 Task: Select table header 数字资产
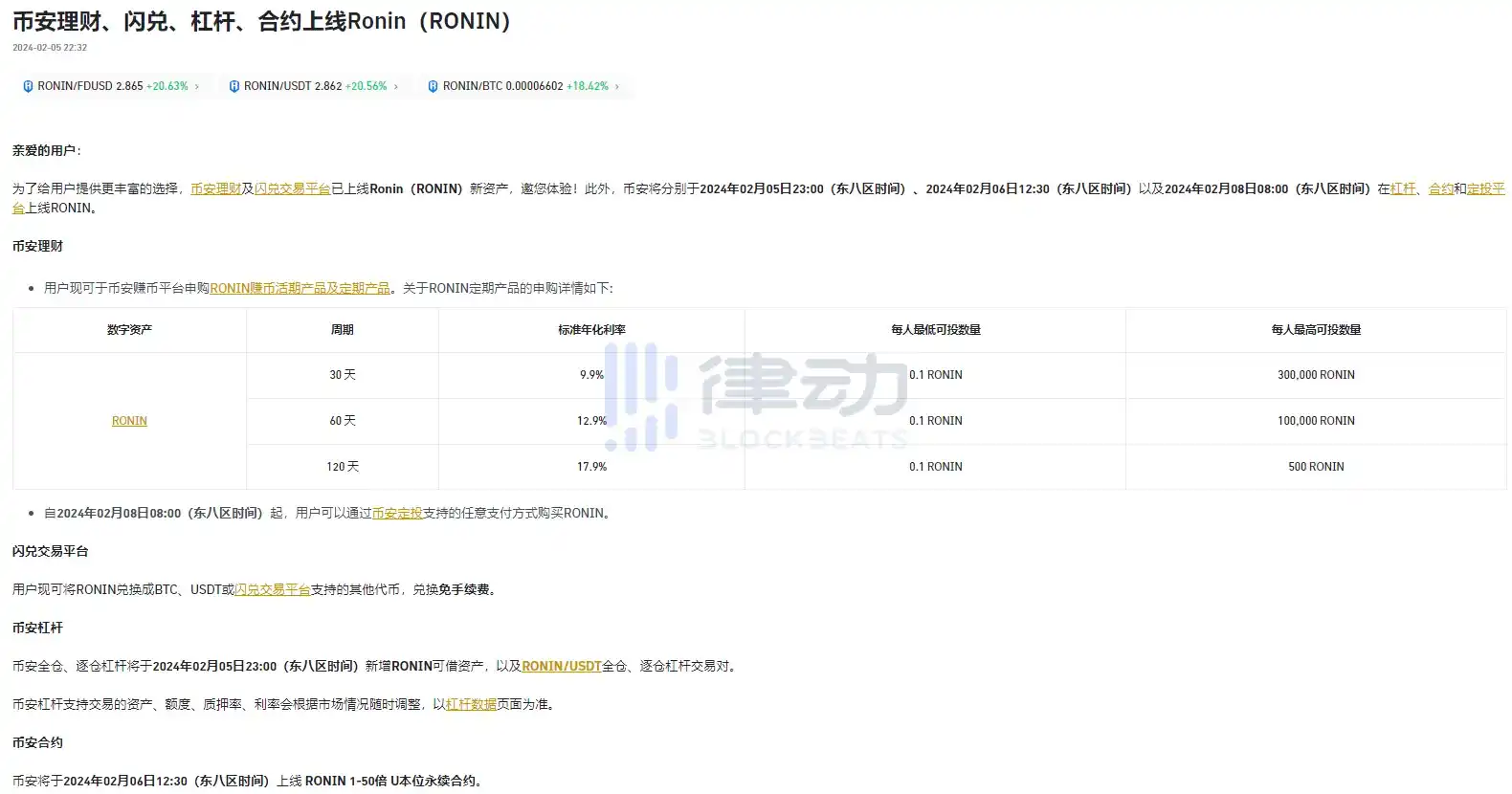tap(129, 330)
